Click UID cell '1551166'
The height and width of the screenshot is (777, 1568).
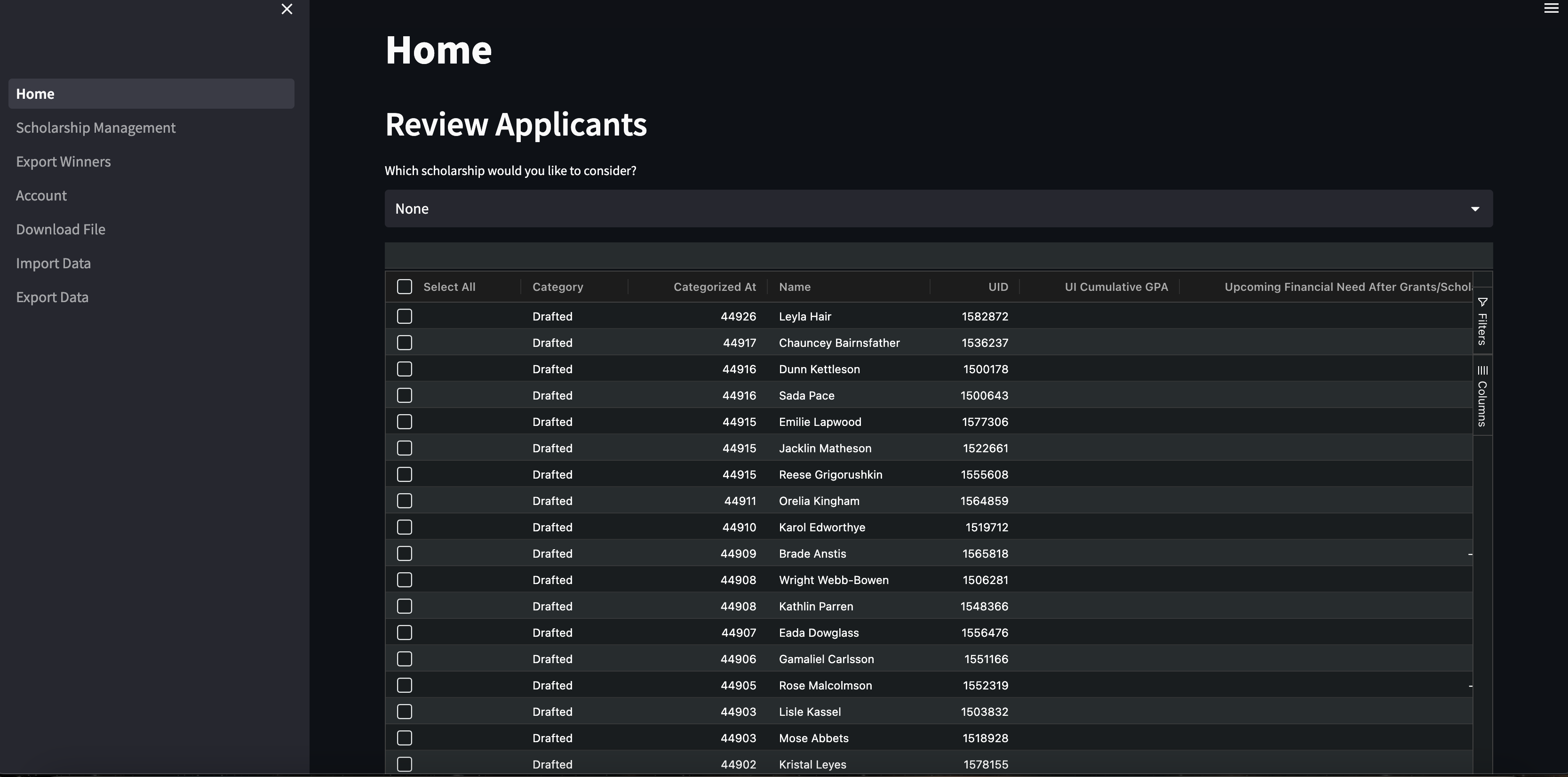pos(986,659)
